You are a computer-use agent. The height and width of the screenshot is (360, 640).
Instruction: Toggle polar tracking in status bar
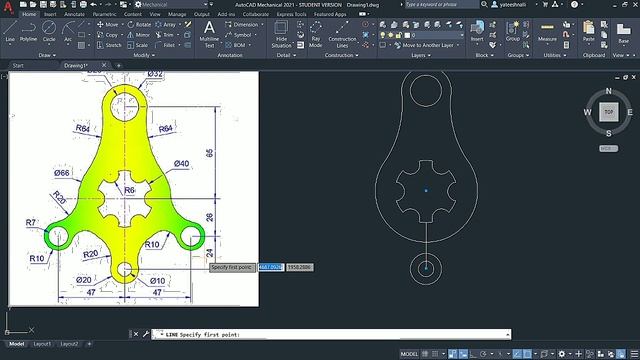coord(483,354)
